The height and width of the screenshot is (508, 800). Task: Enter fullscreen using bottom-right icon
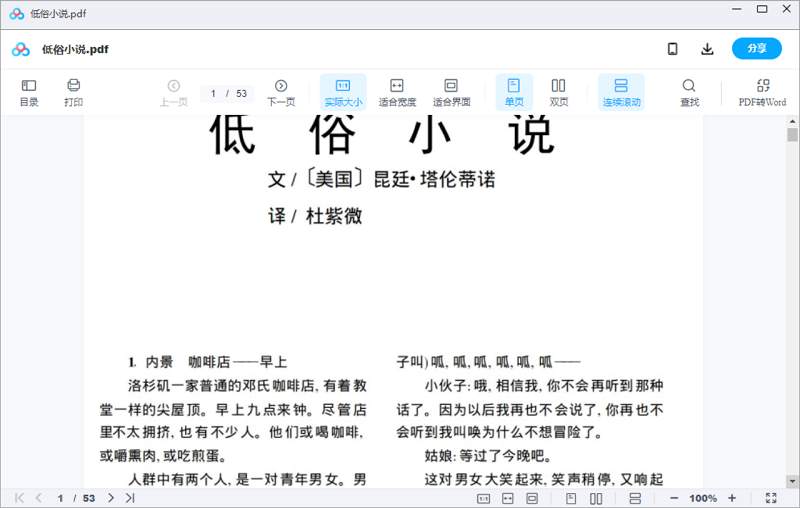771,498
